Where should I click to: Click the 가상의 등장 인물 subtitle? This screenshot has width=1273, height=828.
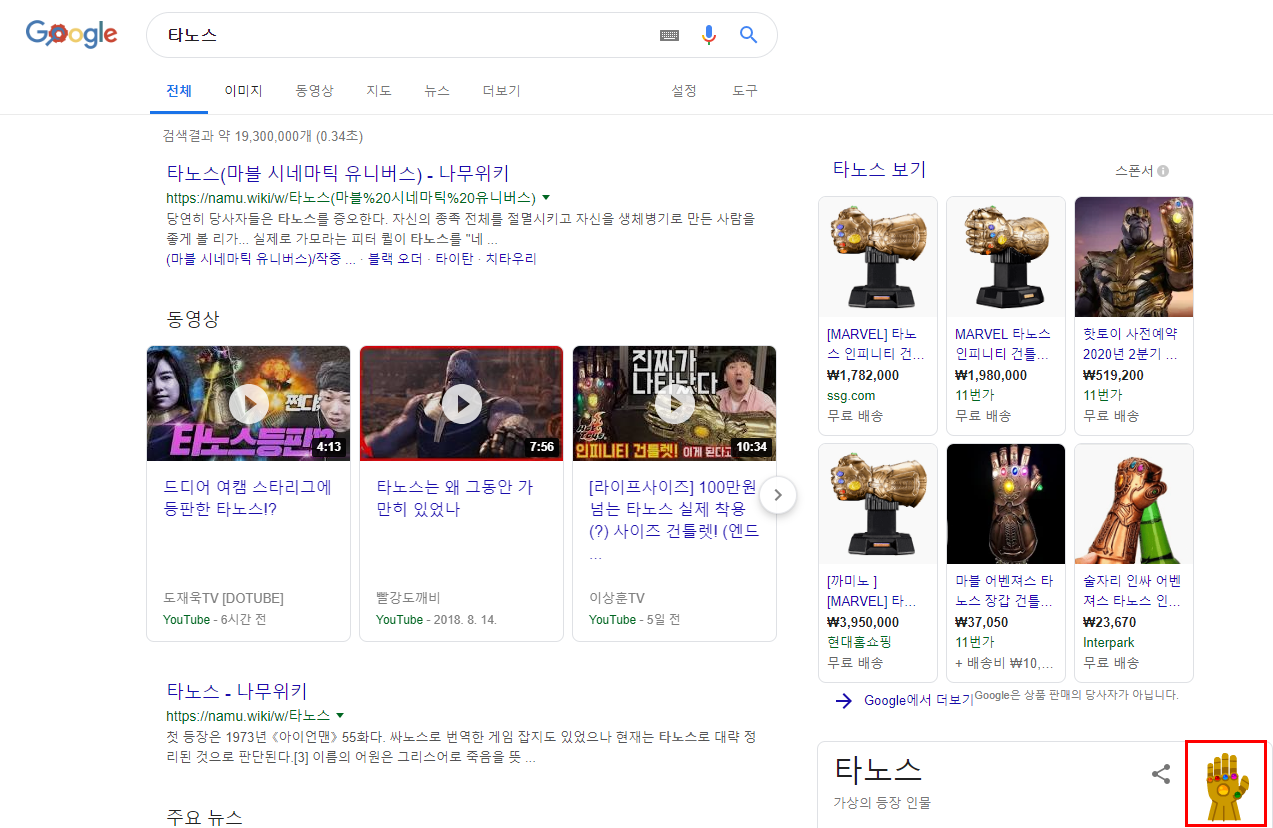point(882,802)
